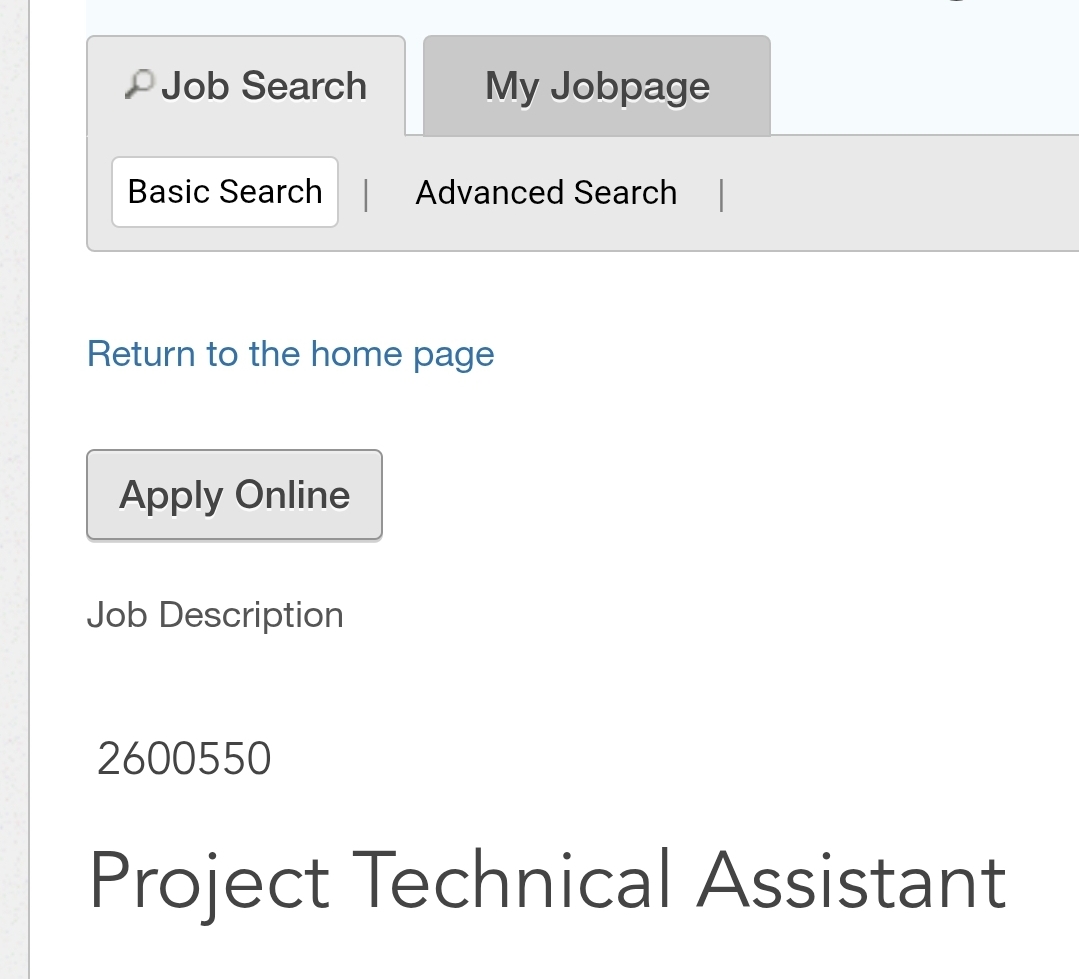The image size is (1079, 979).
Task: Click the word Description under Apply button
Action: click(x=251, y=615)
